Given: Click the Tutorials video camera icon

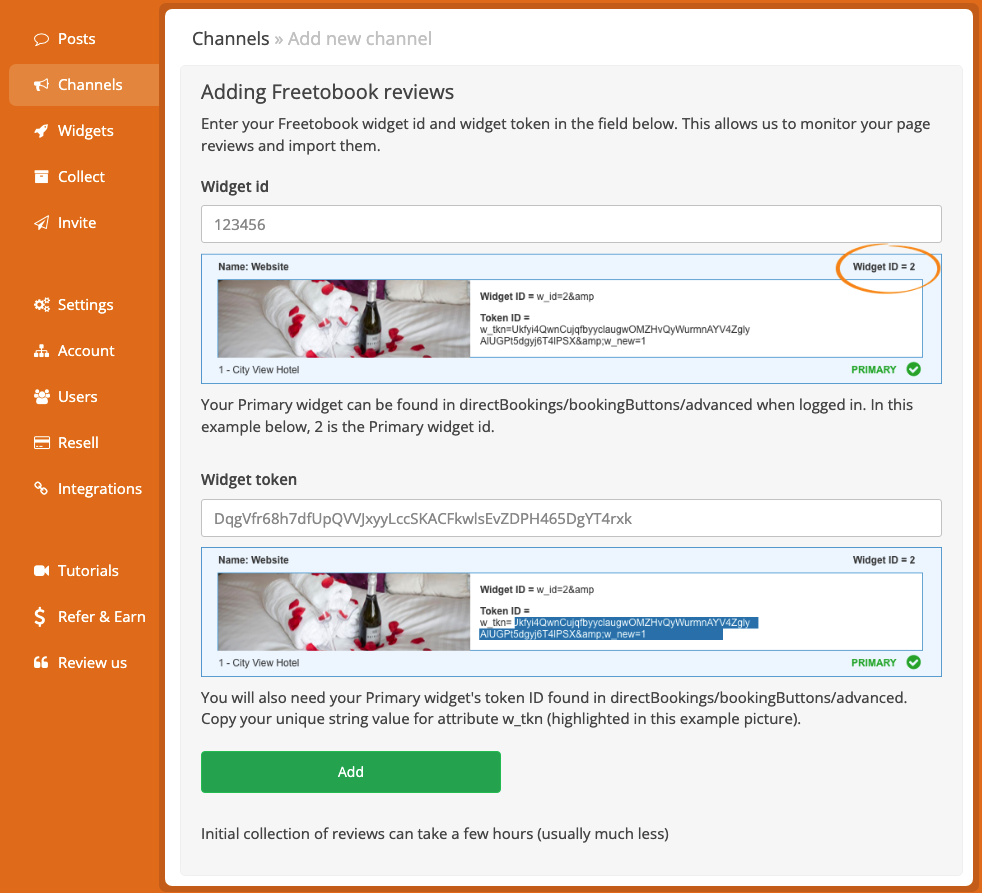Looking at the screenshot, I should [41, 570].
